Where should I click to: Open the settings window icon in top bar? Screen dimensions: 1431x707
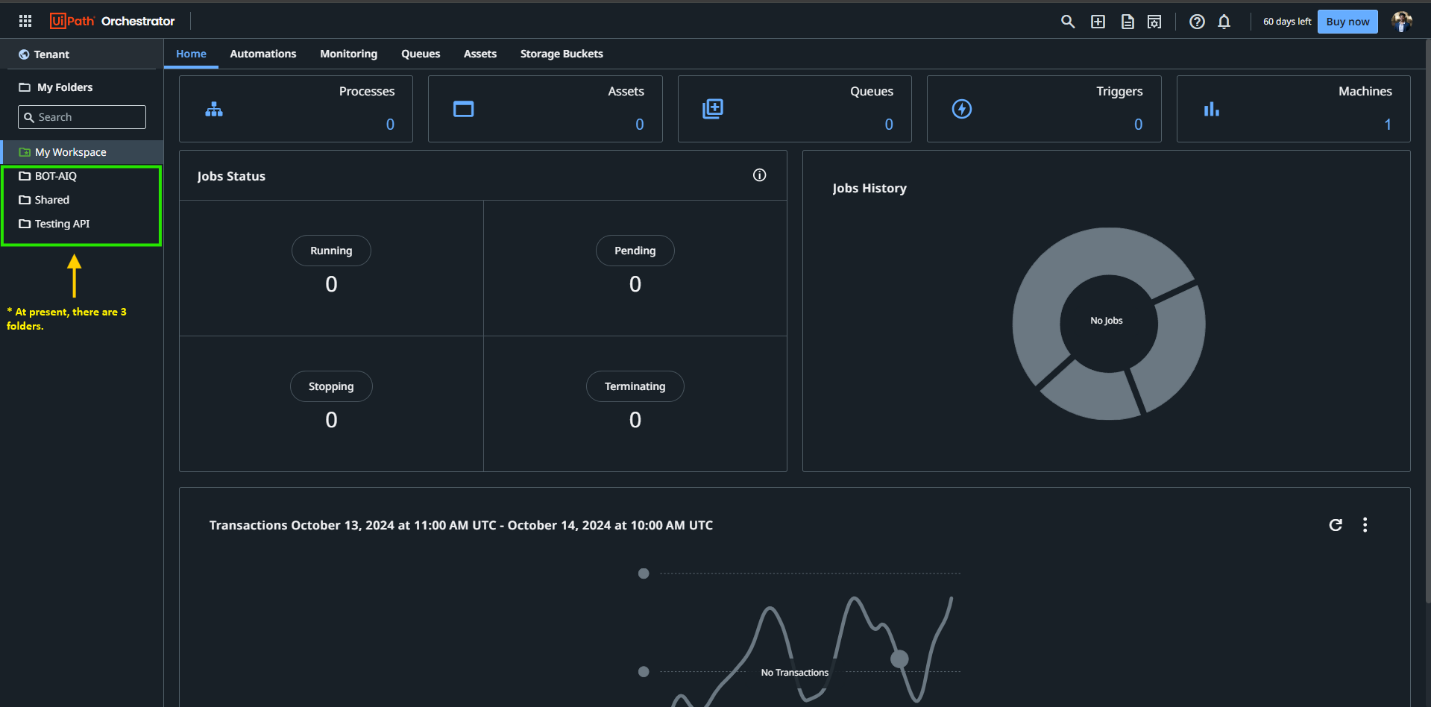tap(1154, 22)
